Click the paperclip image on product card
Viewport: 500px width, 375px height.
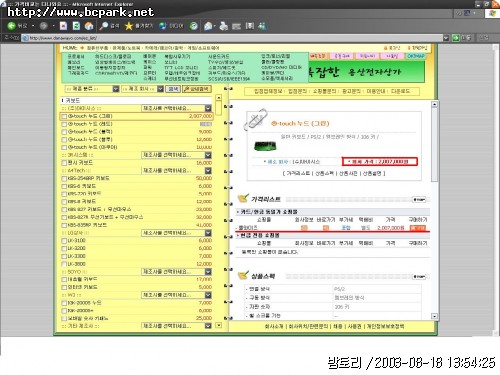pyautogui.click(x=256, y=119)
